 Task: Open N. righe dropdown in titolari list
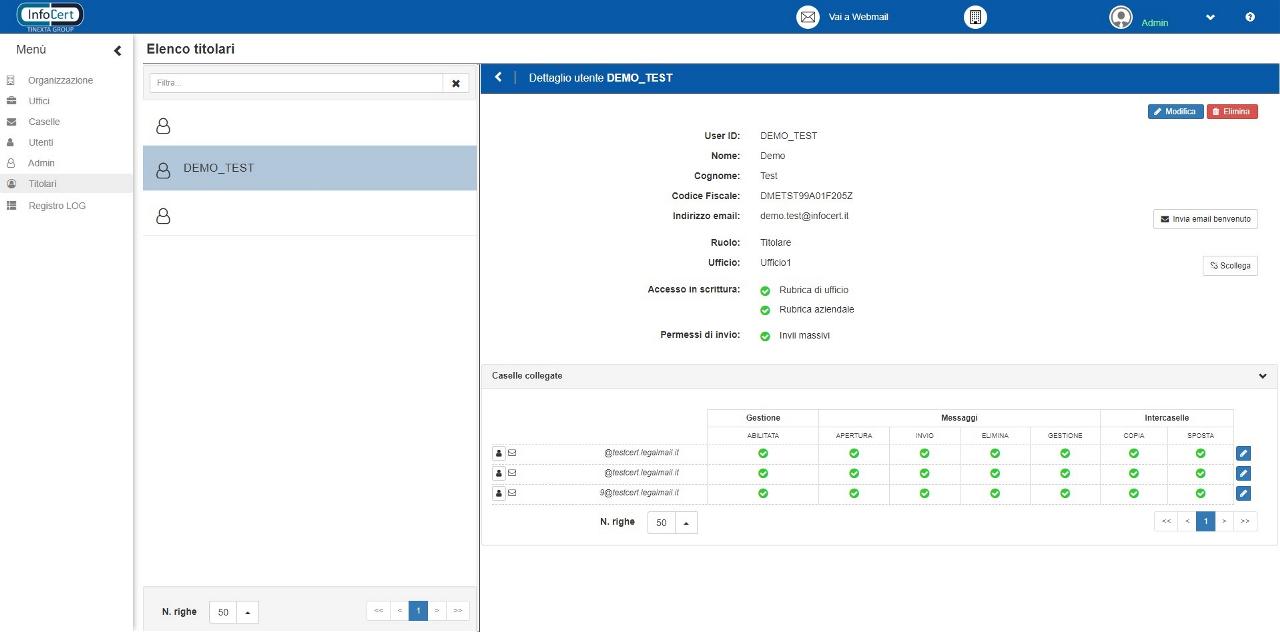click(x=248, y=612)
